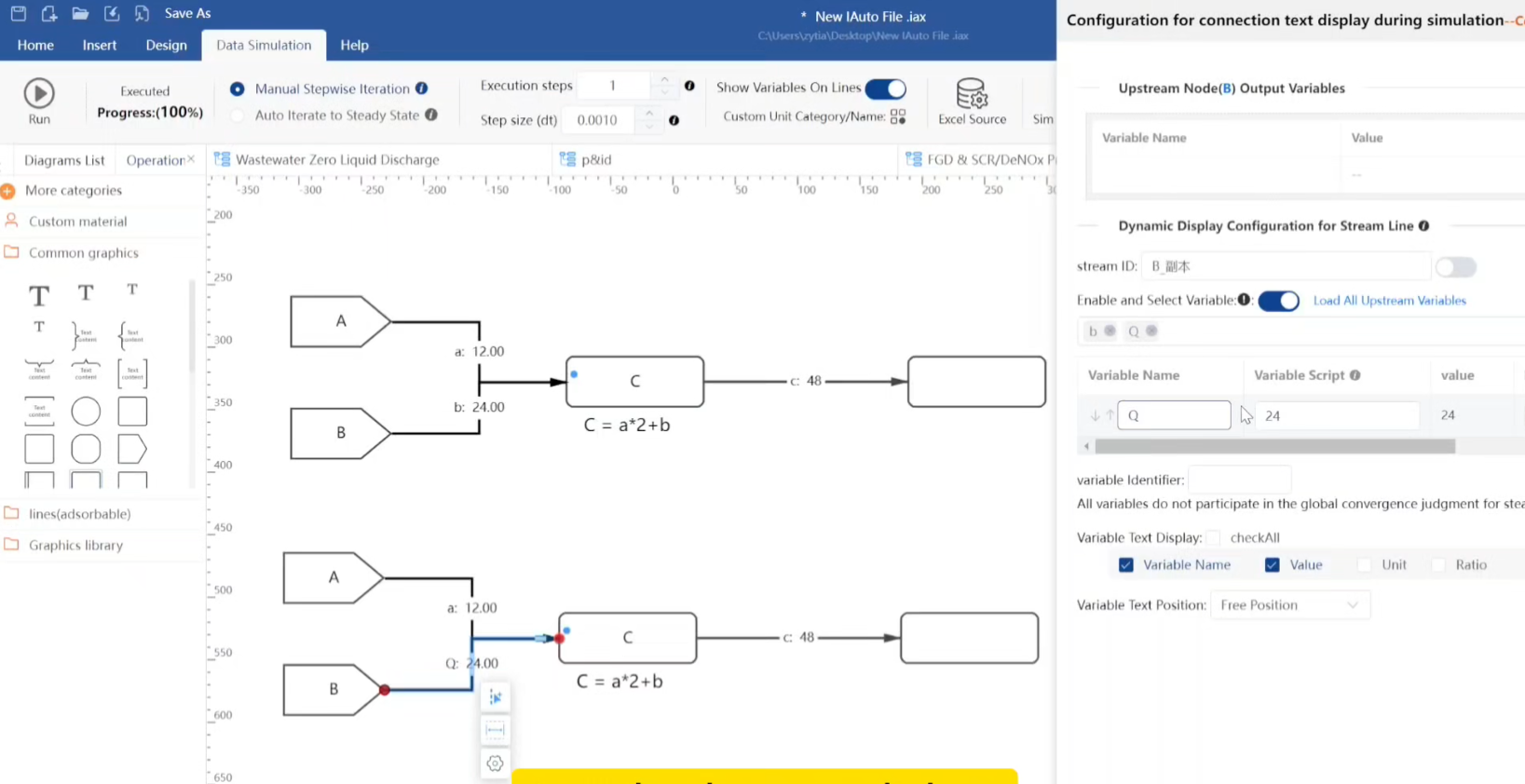Expand the Graphics library category

pos(75,546)
